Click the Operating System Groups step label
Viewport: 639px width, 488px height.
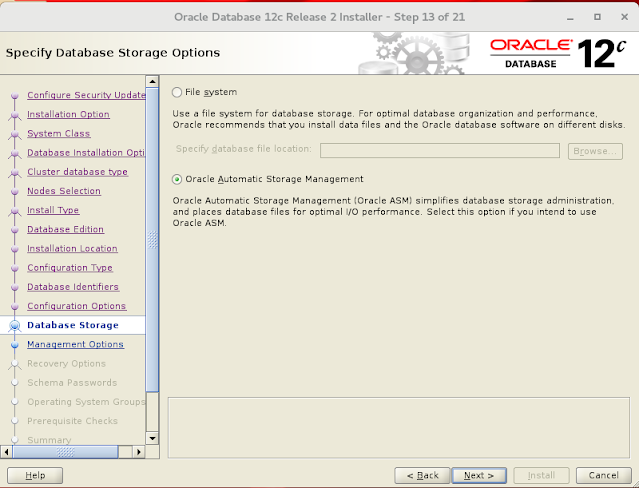86,402
